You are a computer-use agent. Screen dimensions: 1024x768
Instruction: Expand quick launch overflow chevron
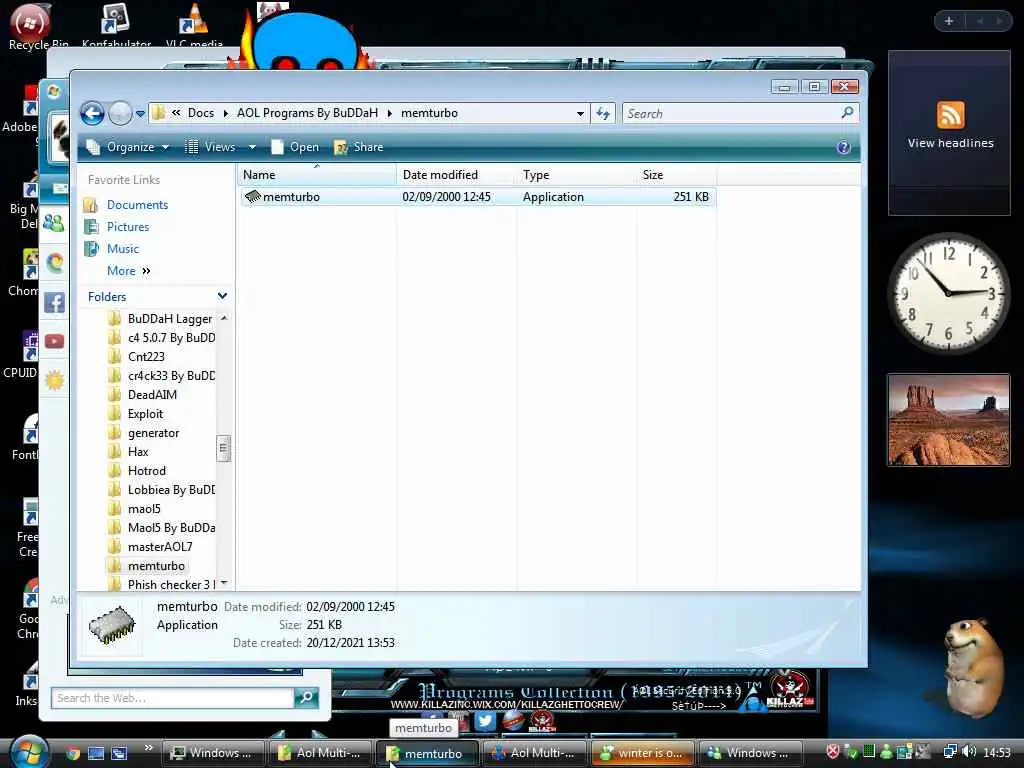148,748
